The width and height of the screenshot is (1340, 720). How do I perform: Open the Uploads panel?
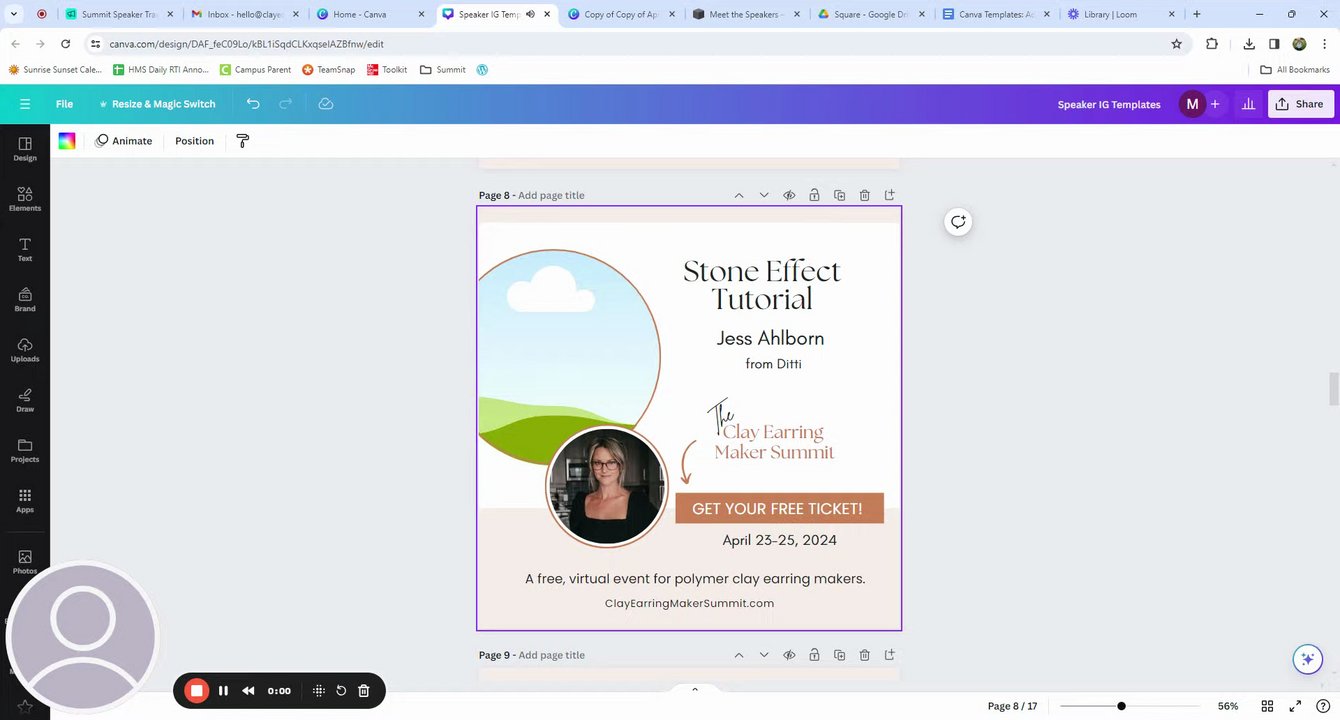click(25, 349)
